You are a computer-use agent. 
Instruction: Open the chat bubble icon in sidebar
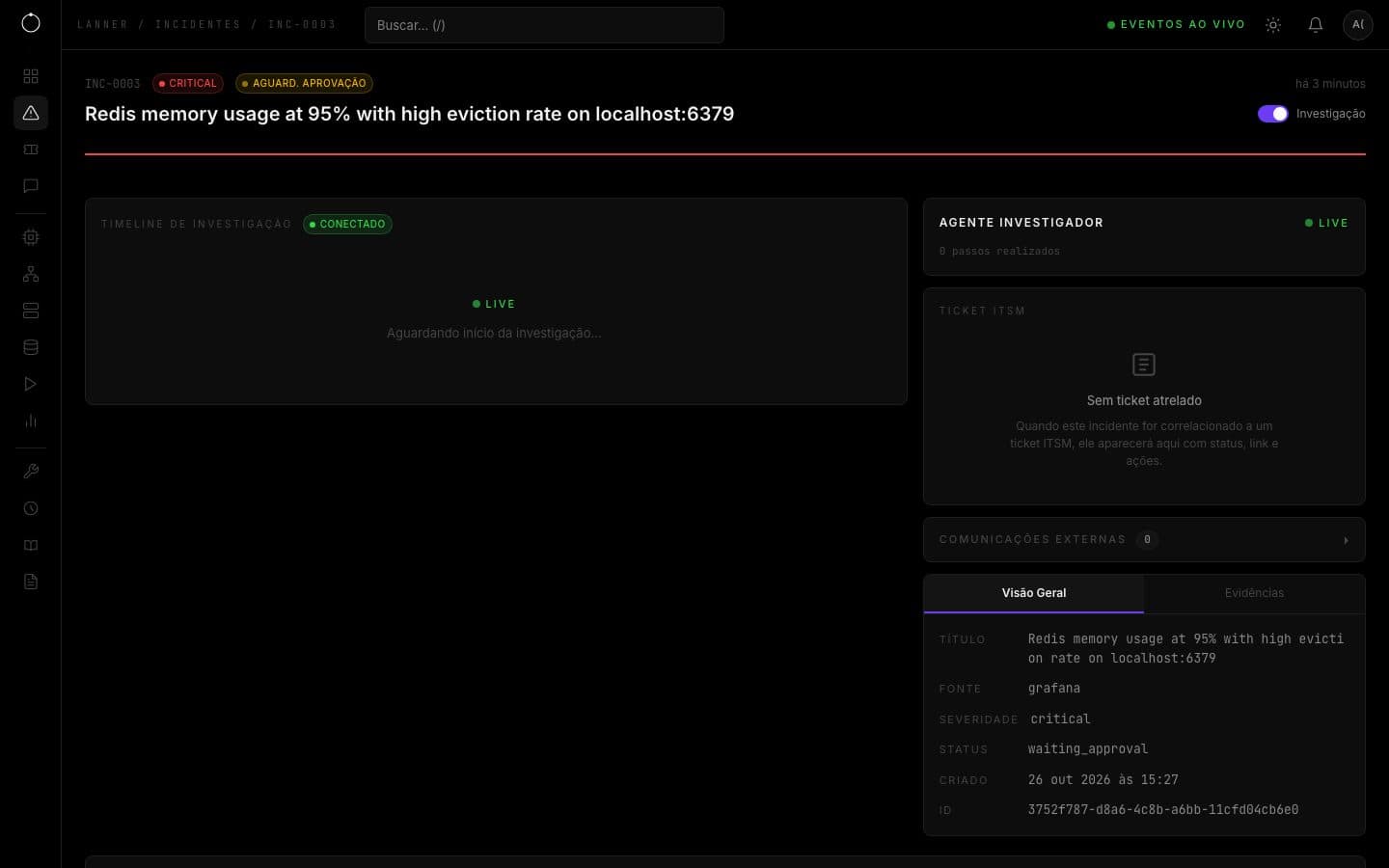tap(31, 186)
